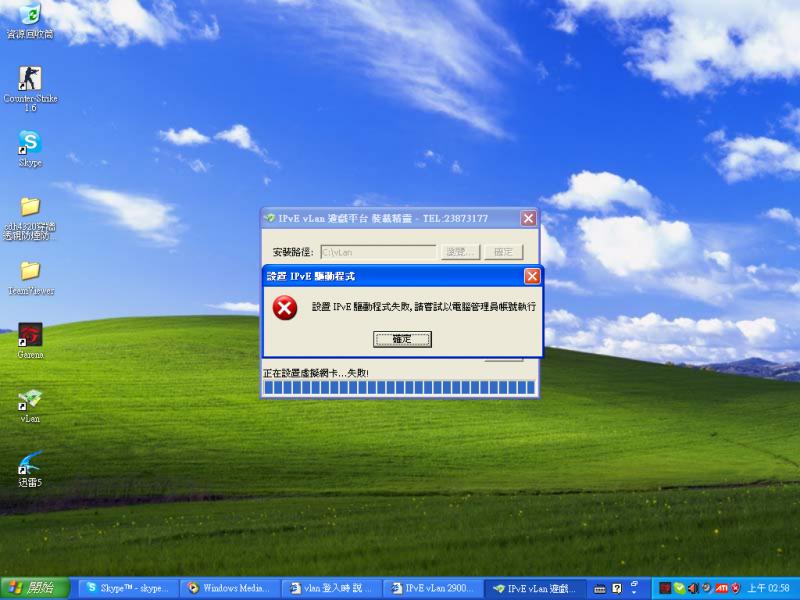Click the greyed 確定 button in installer window
800x600 pixels.
point(504,252)
